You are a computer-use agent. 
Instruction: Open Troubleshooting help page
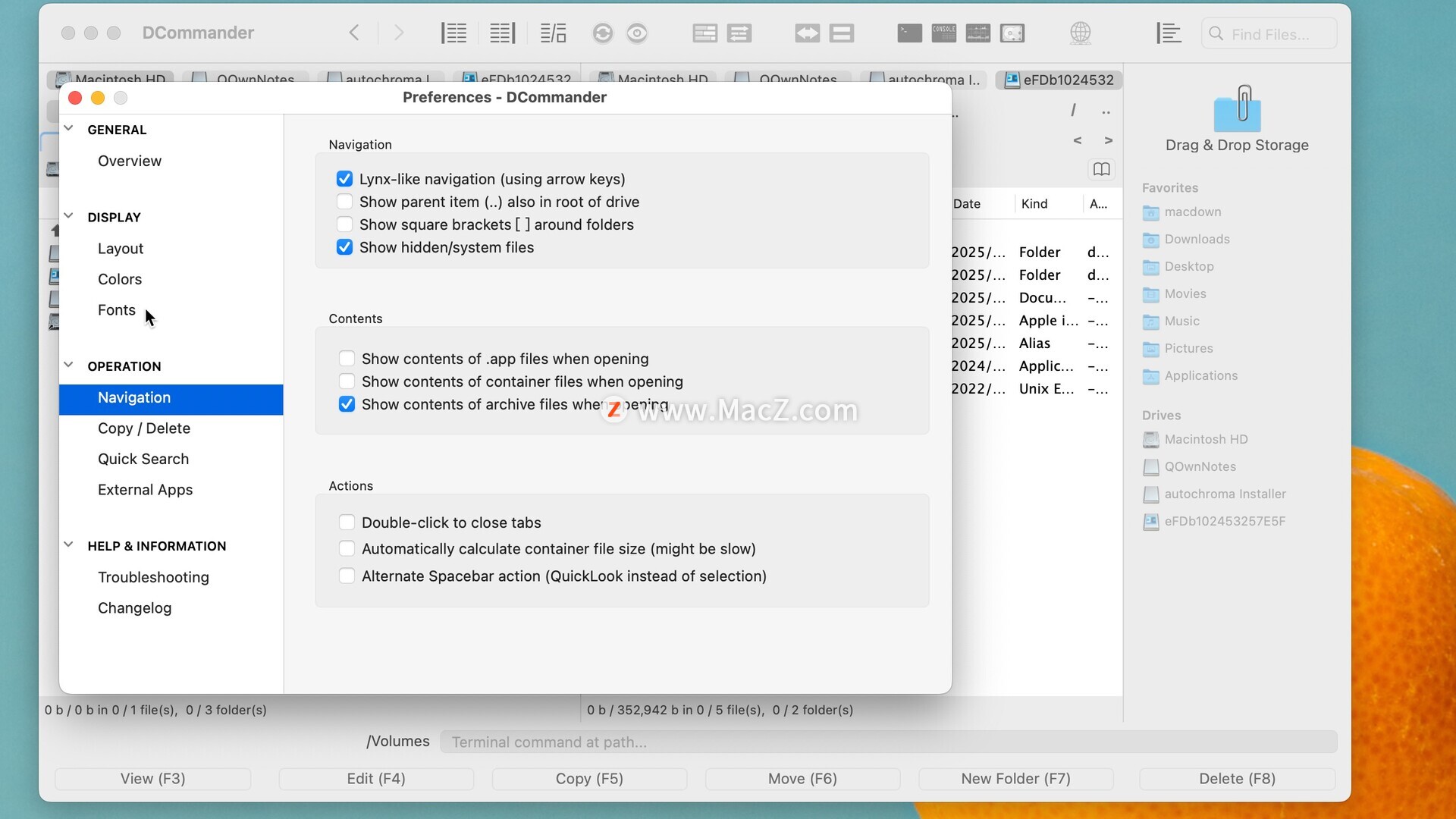153,577
